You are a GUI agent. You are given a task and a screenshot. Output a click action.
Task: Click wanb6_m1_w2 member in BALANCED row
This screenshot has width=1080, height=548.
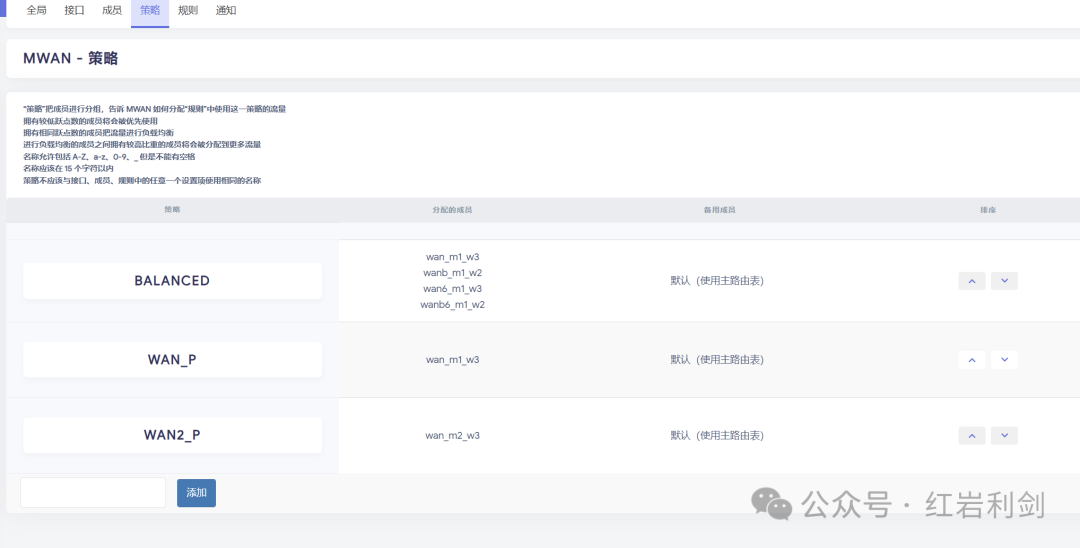click(x=453, y=304)
